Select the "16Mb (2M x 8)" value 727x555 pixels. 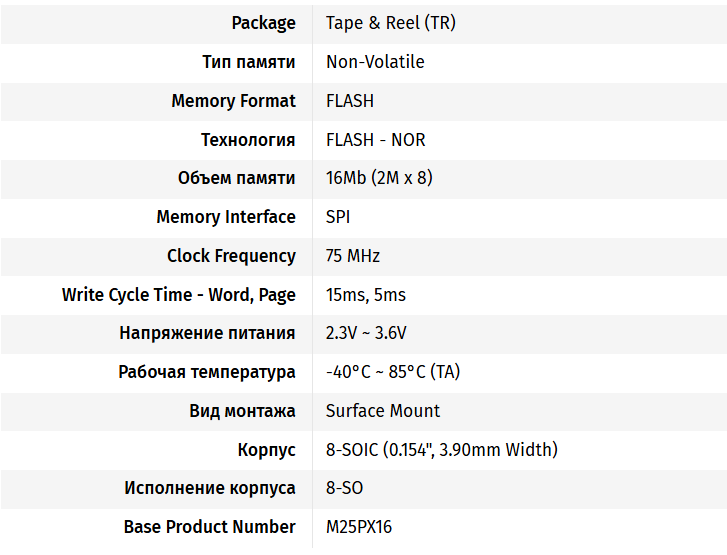click(x=379, y=178)
